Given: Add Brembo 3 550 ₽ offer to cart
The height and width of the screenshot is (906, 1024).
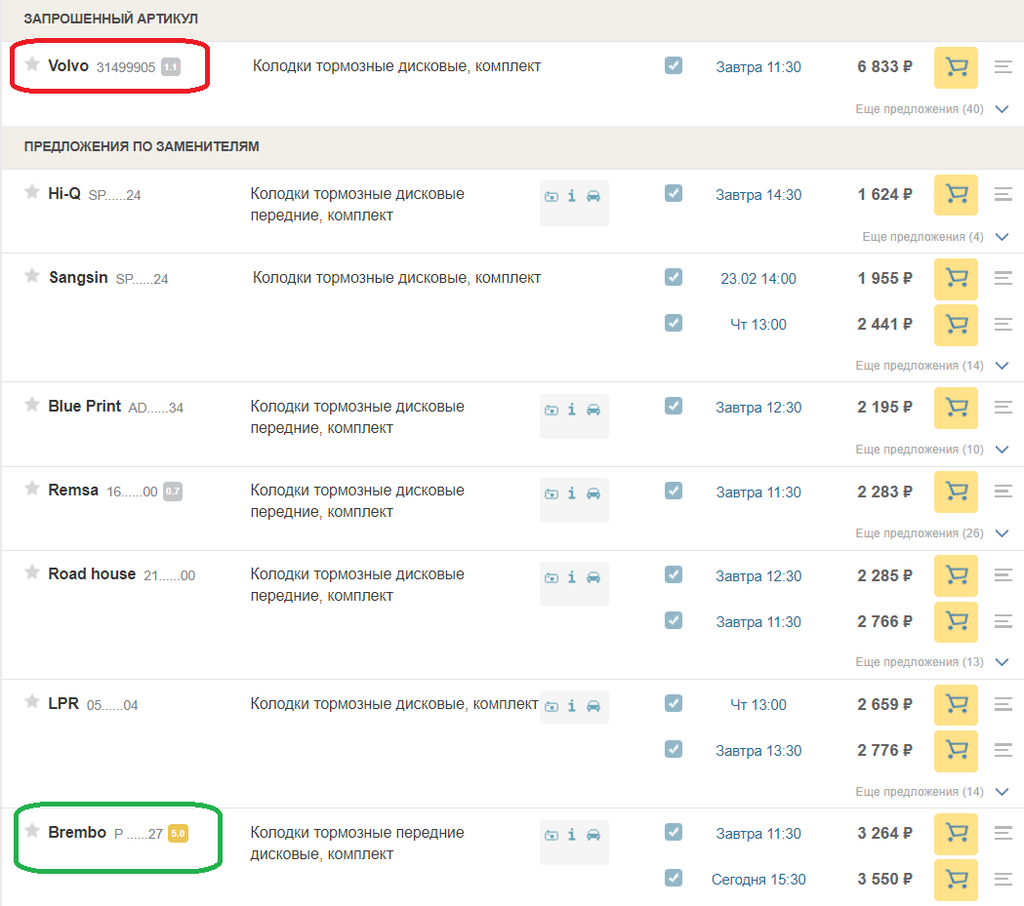Looking at the screenshot, I should (955, 880).
